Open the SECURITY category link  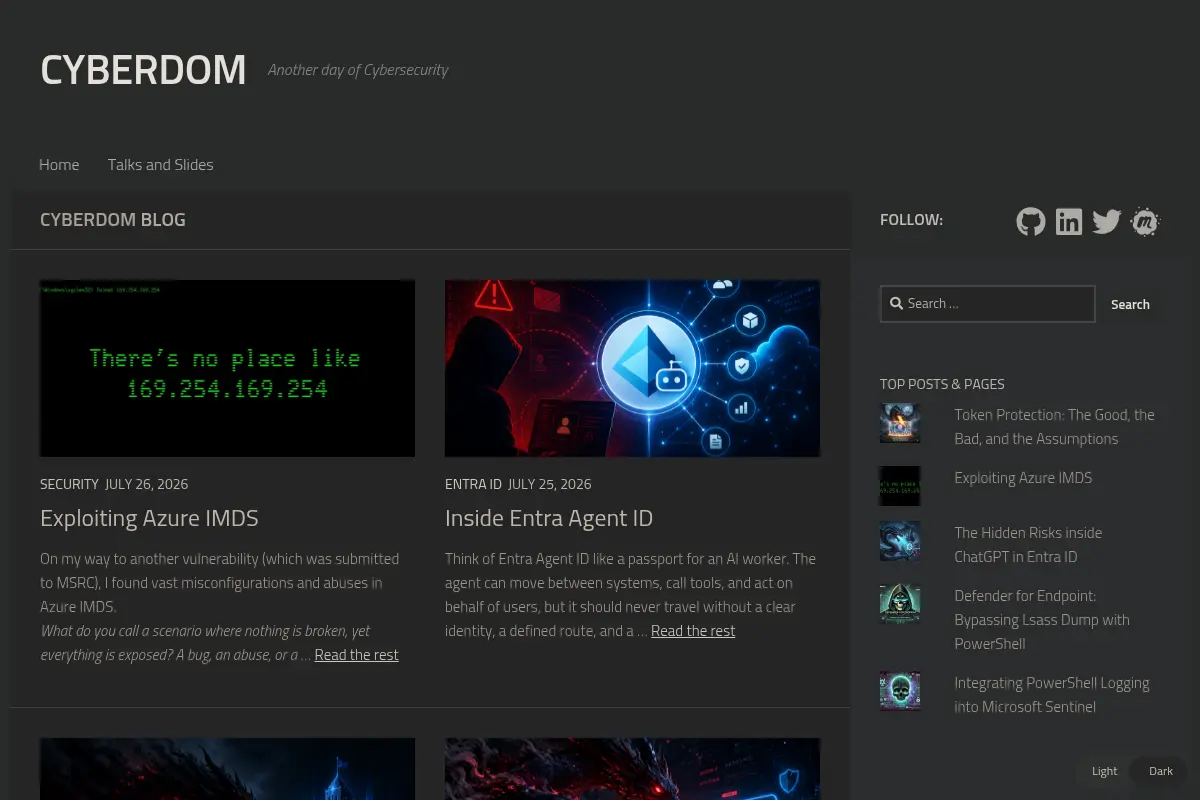(x=69, y=484)
